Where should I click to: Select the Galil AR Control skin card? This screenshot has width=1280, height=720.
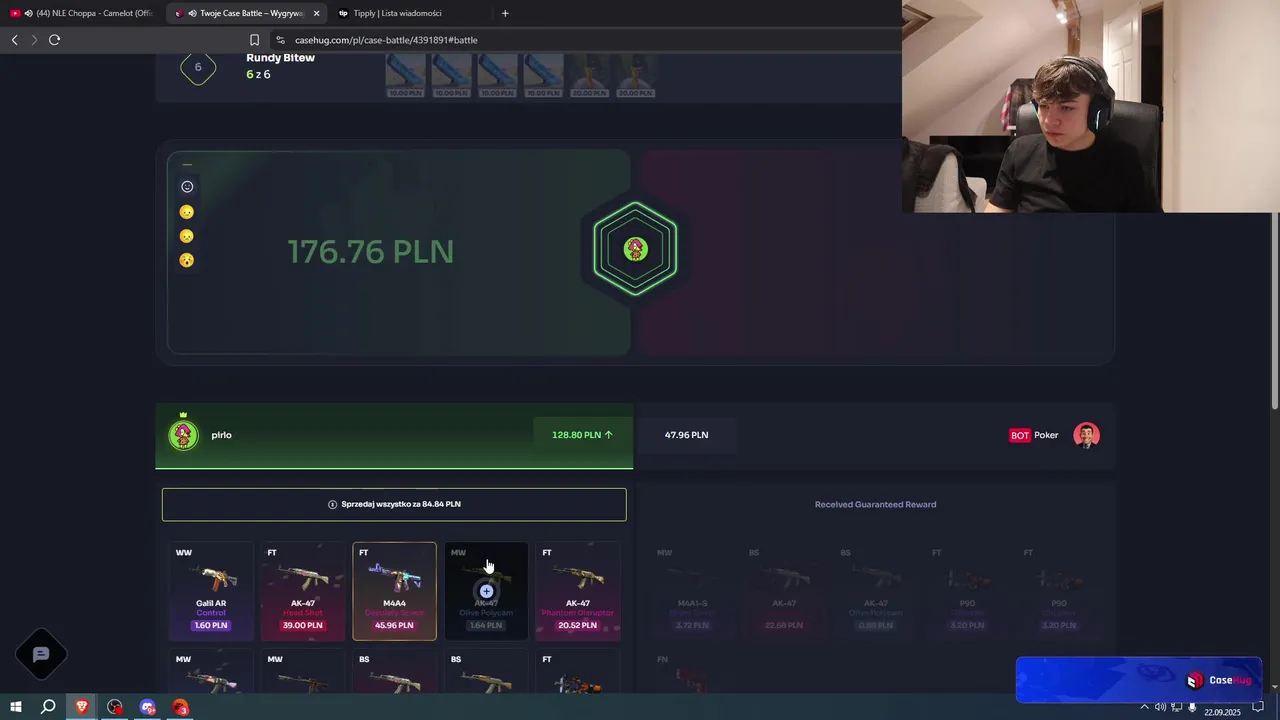click(211, 591)
